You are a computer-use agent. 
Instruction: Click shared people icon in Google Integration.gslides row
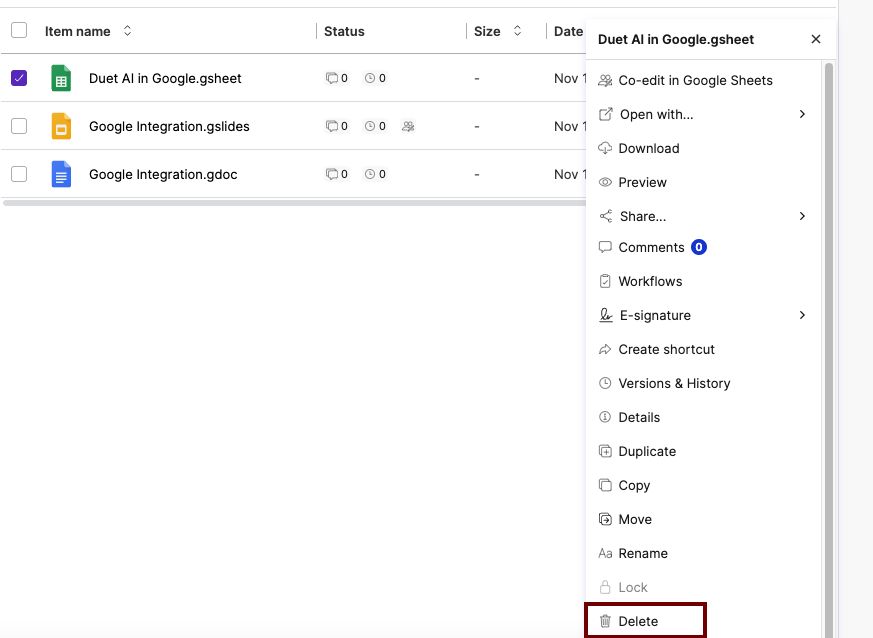(x=408, y=126)
